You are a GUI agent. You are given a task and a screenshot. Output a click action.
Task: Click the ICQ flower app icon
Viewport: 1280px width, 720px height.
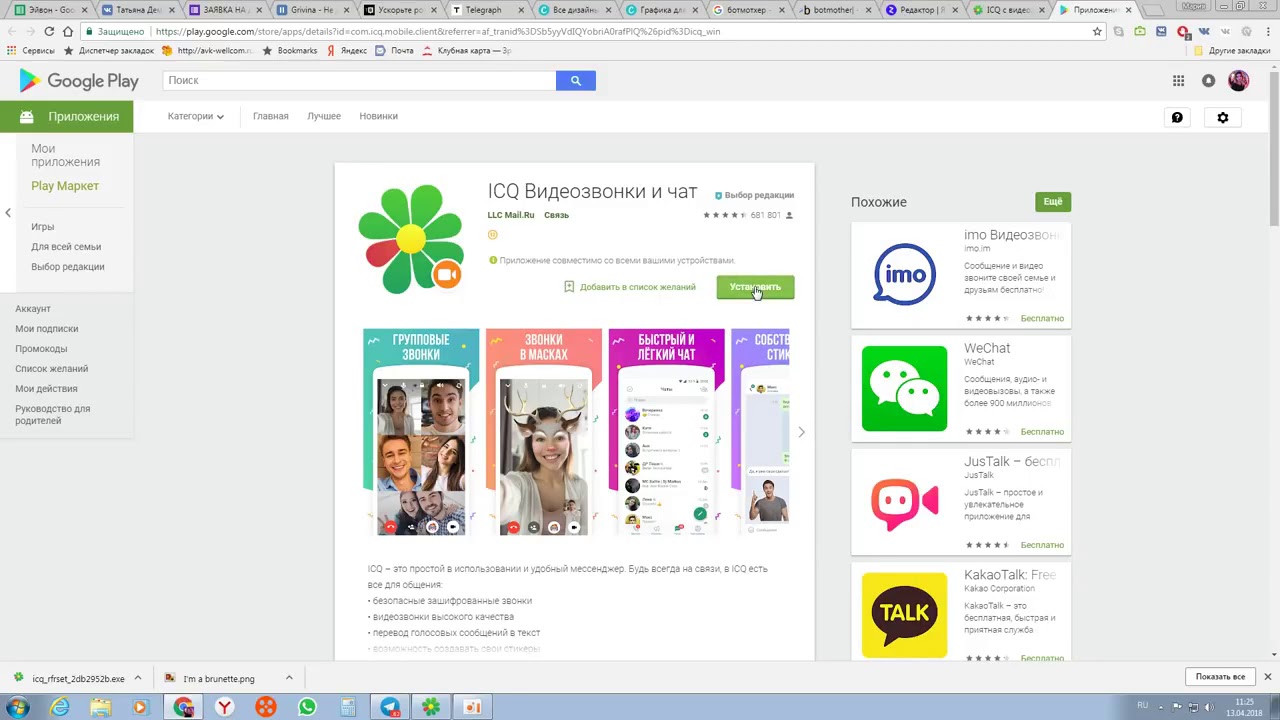point(410,238)
